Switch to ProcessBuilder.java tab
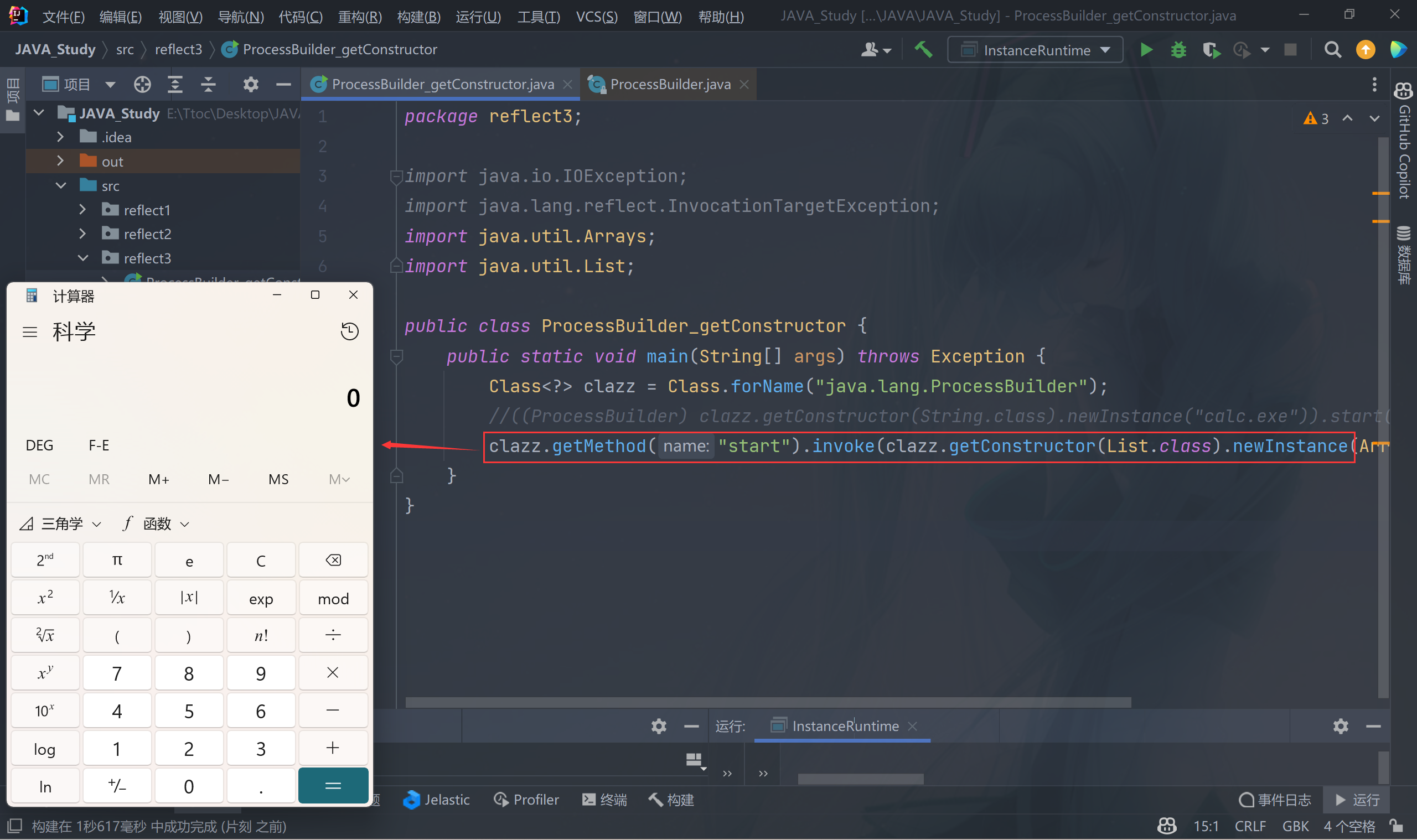The height and width of the screenshot is (840, 1417). (670, 84)
